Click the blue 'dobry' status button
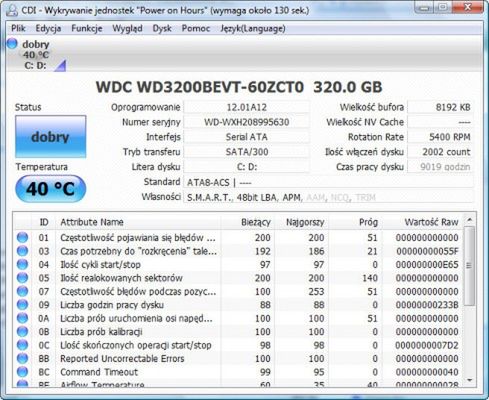Viewport: 489px width, 400px height. [x=51, y=137]
